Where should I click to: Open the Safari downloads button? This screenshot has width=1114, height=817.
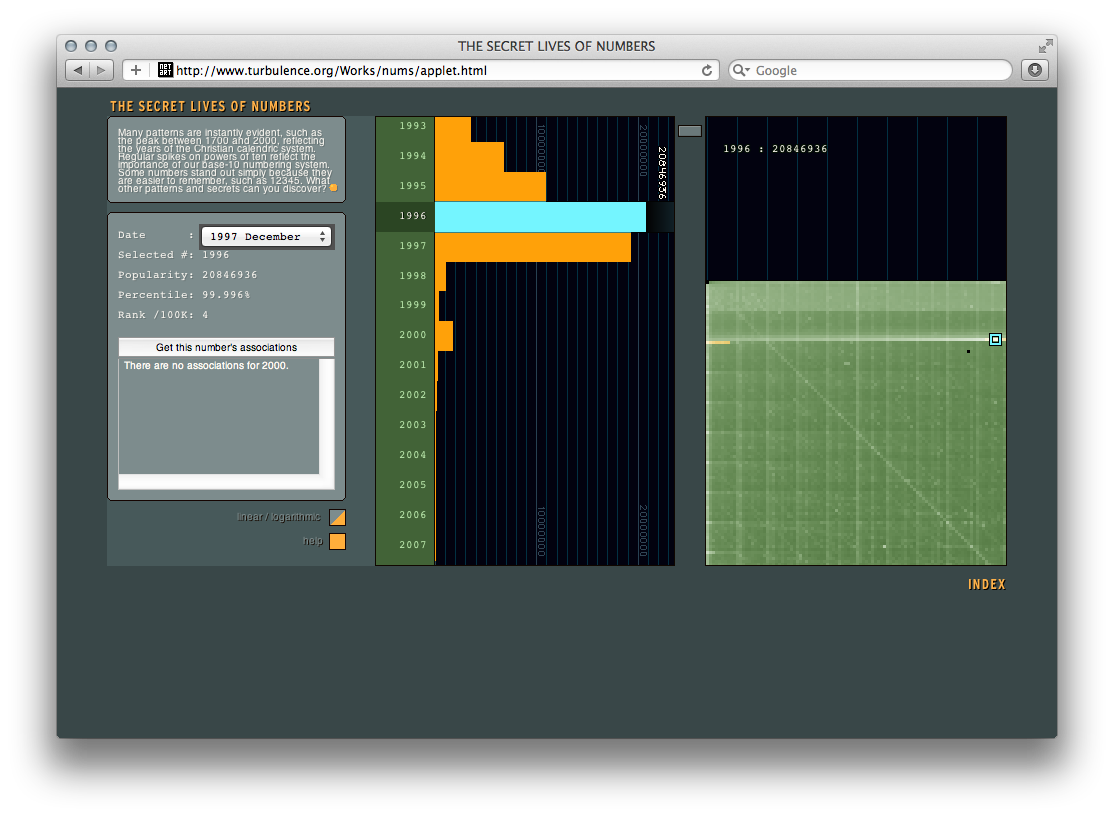(1034, 70)
